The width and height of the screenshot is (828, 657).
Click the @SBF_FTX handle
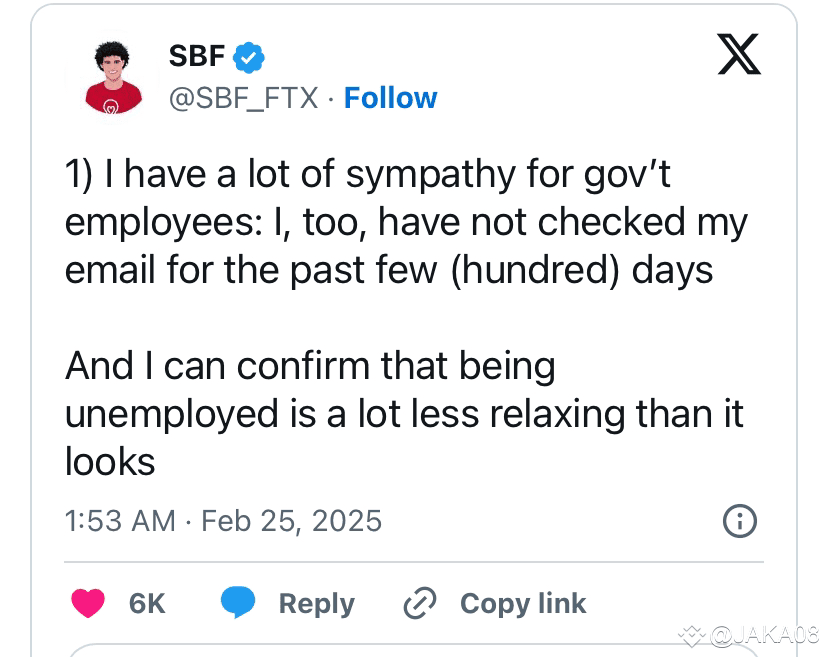[243, 98]
